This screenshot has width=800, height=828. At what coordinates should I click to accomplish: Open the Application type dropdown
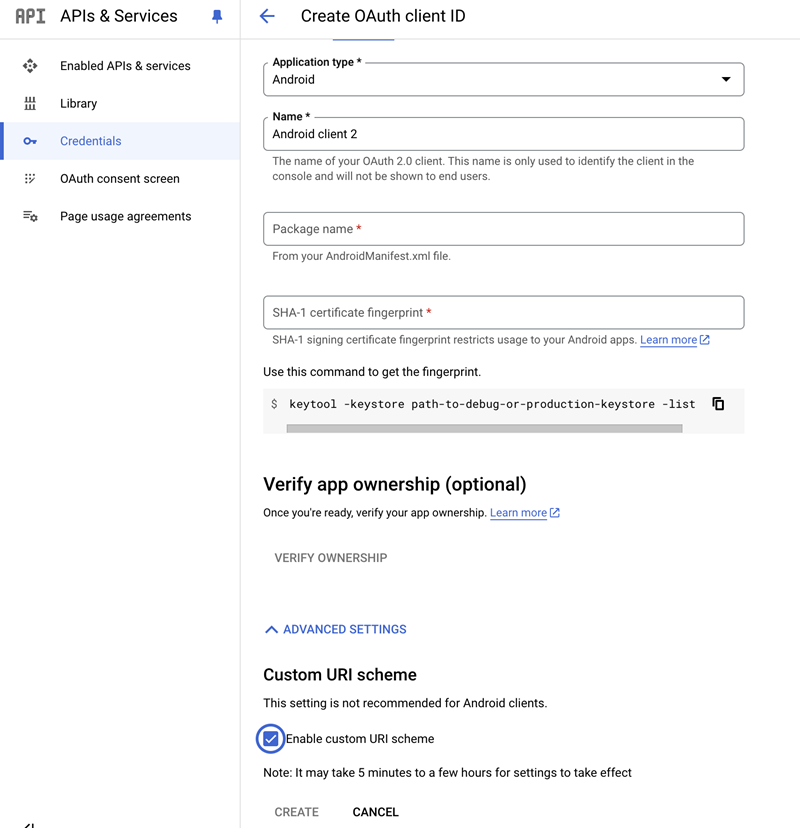pyautogui.click(x=503, y=79)
